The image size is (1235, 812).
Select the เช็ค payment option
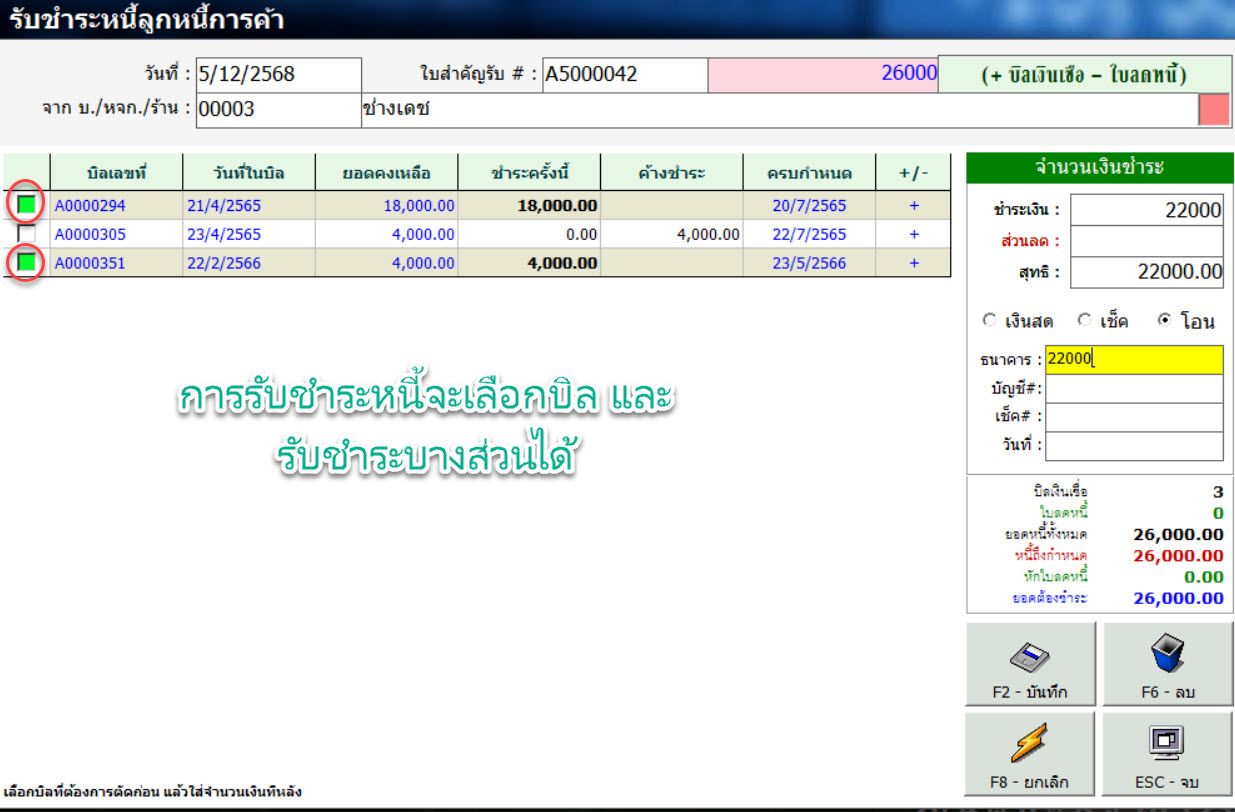1084,321
